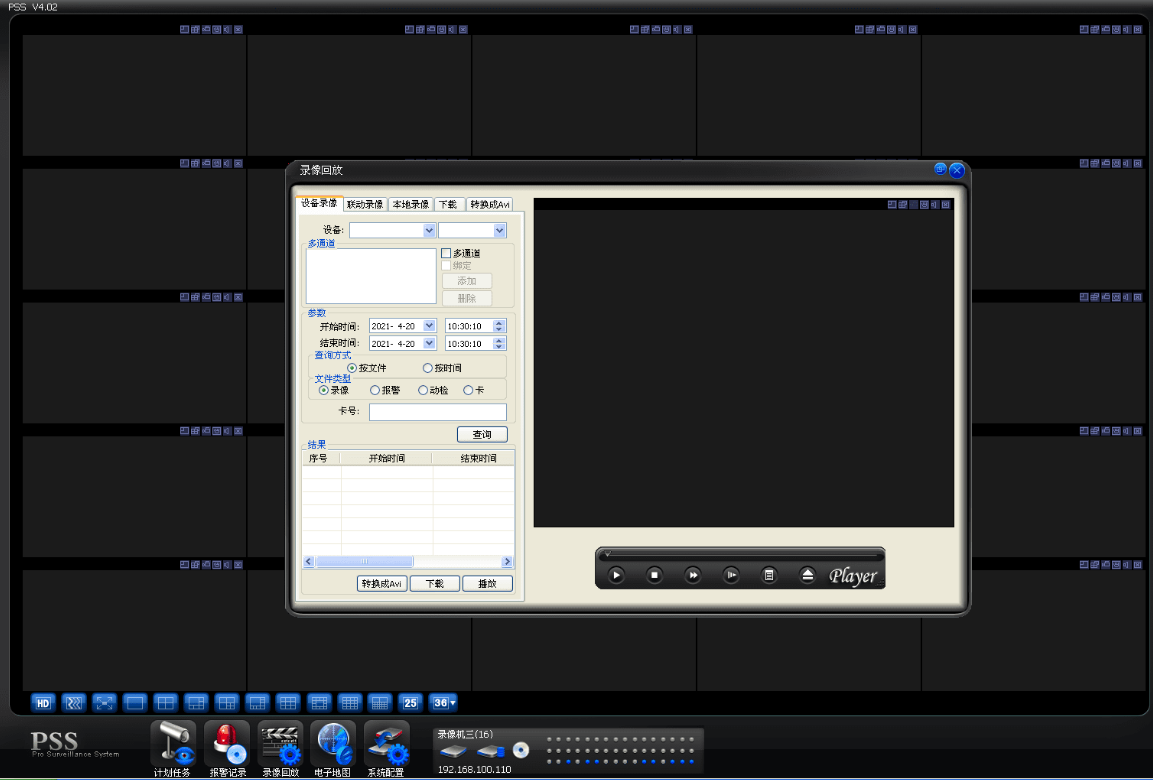Click the 播放 button below results
The image size is (1153, 780).
pos(487,584)
